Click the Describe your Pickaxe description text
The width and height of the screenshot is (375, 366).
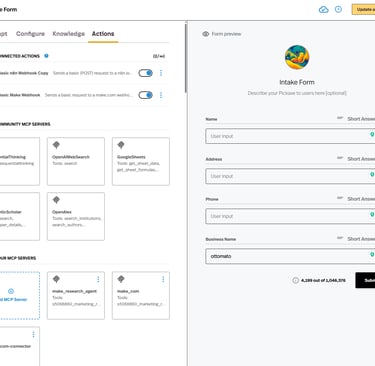tap(297, 93)
